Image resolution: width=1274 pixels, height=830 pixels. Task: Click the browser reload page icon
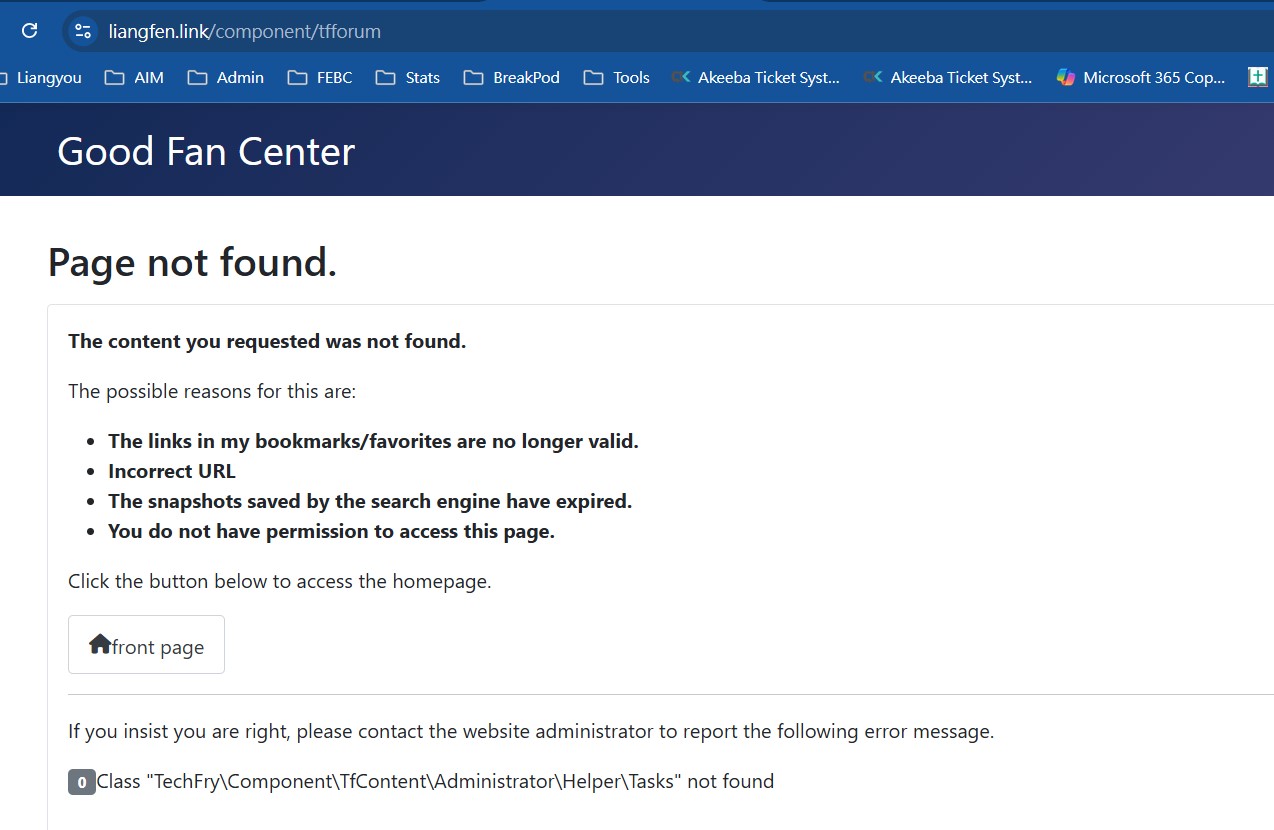[30, 31]
